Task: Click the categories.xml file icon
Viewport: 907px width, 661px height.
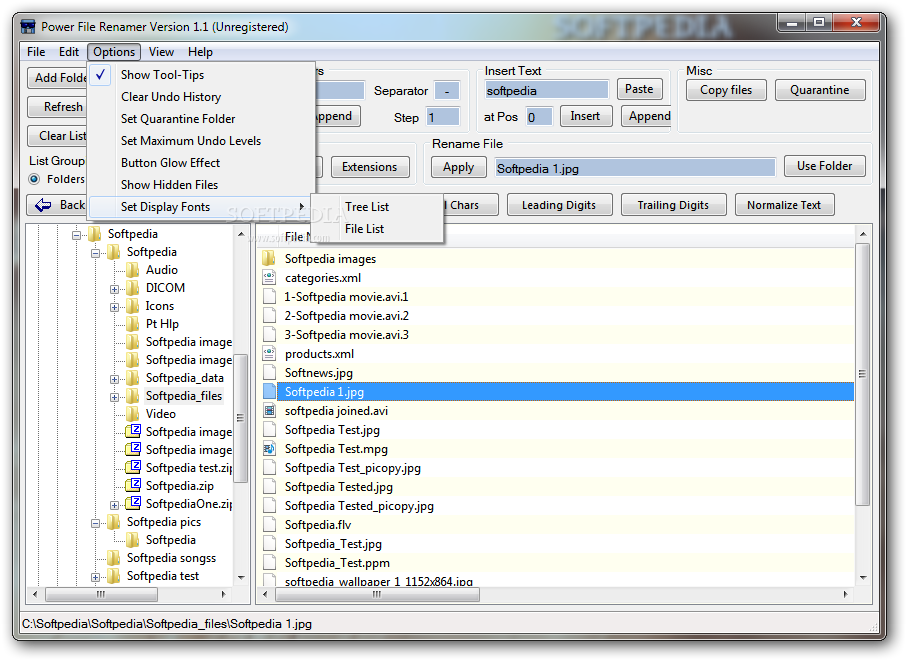Action: (x=269, y=278)
